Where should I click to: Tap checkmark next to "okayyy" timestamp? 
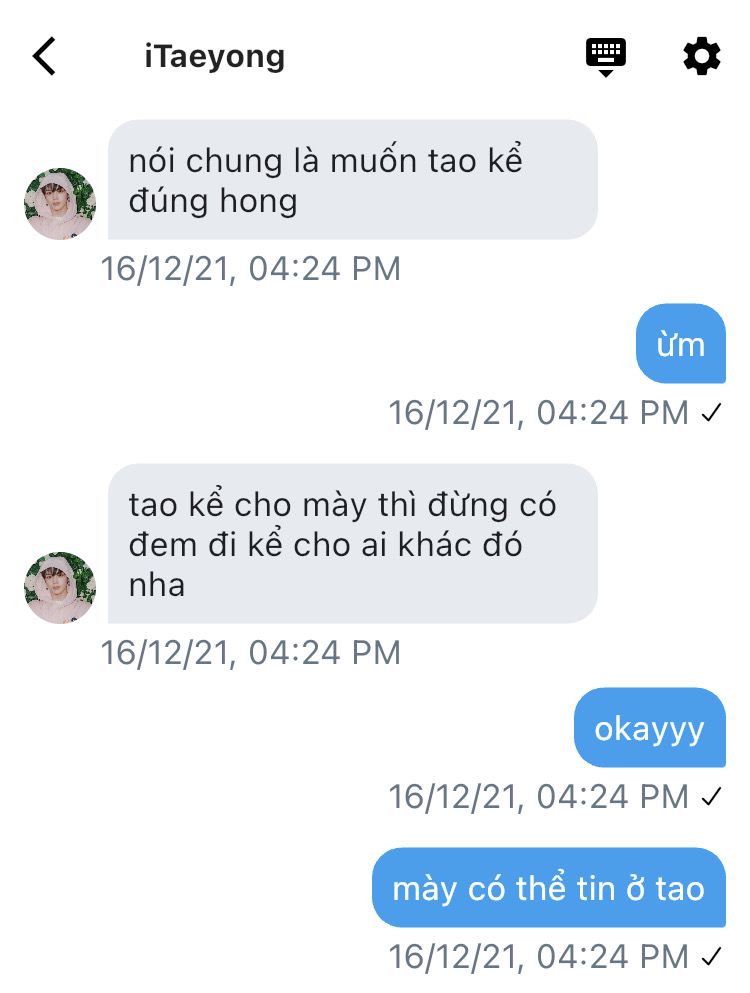[711, 797]
